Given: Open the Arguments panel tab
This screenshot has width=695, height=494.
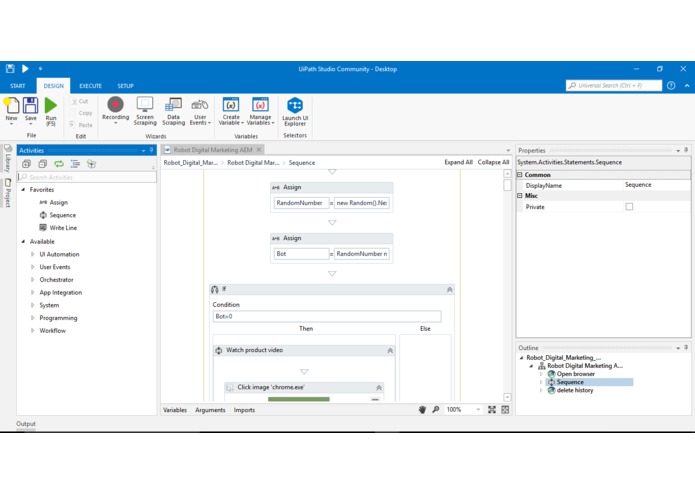Looking at the screenshot, I should 210,410.
